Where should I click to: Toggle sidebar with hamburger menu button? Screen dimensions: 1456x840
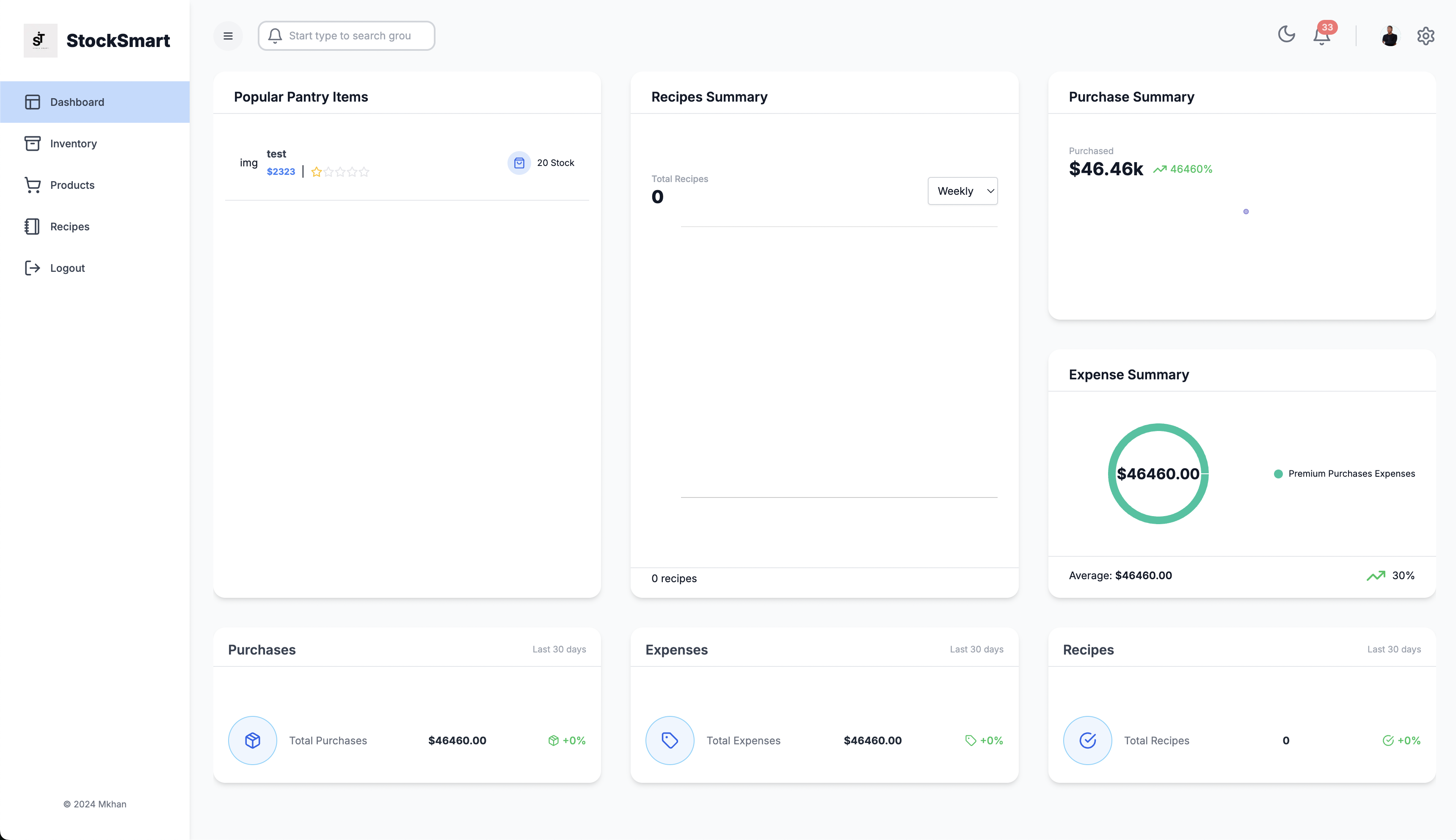(228, 36)
